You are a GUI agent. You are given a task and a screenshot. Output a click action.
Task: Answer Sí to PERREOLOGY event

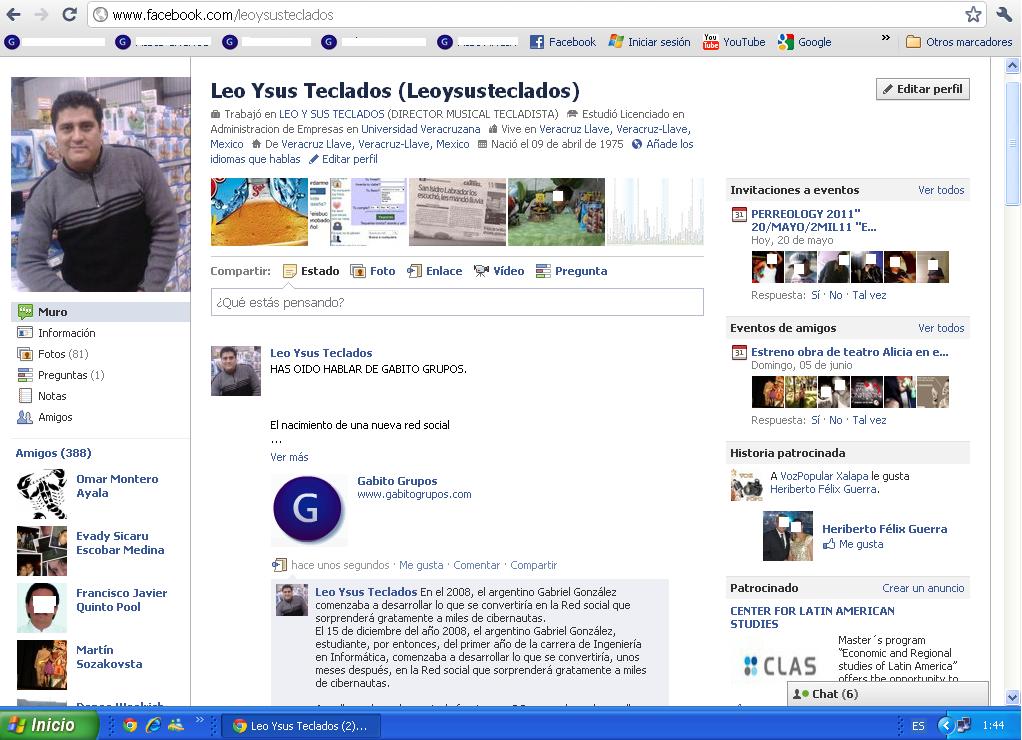[x=815, y=295]
